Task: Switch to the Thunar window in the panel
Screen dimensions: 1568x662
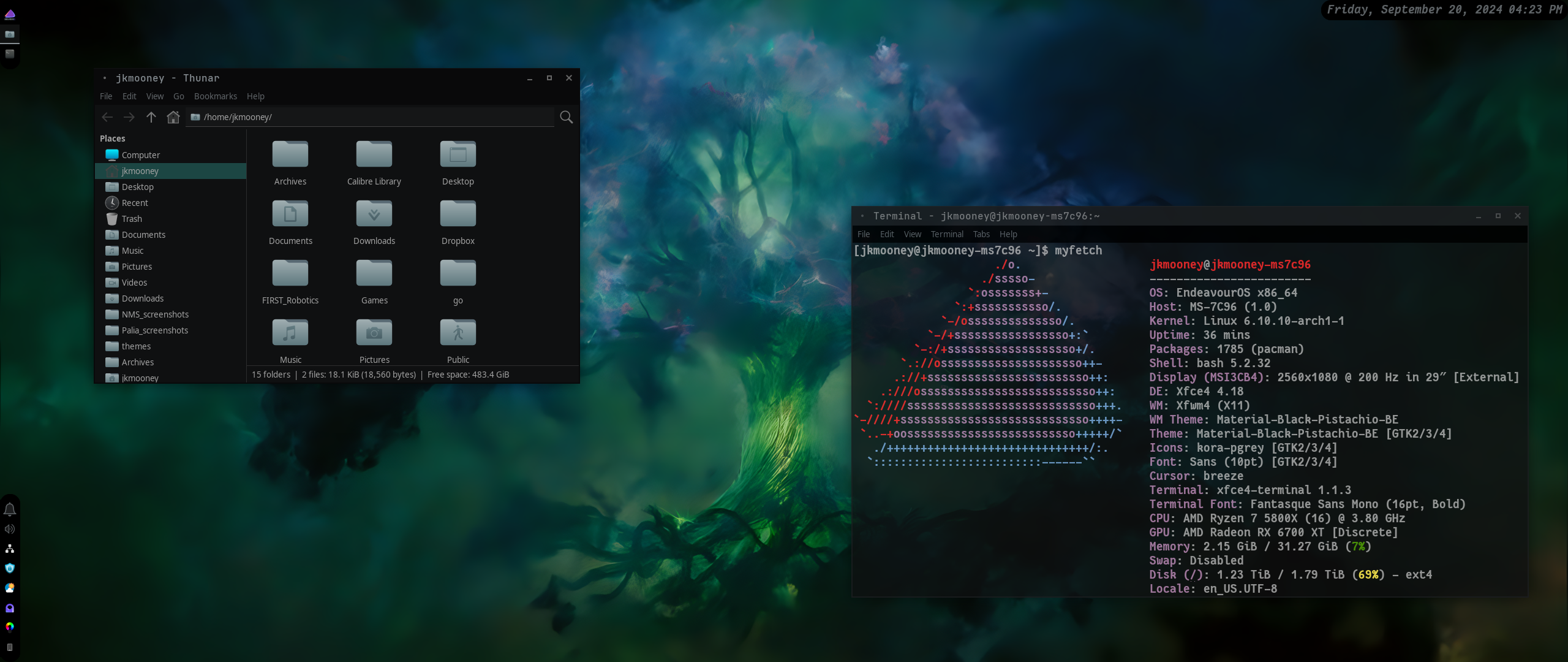Action: point(10,34)
